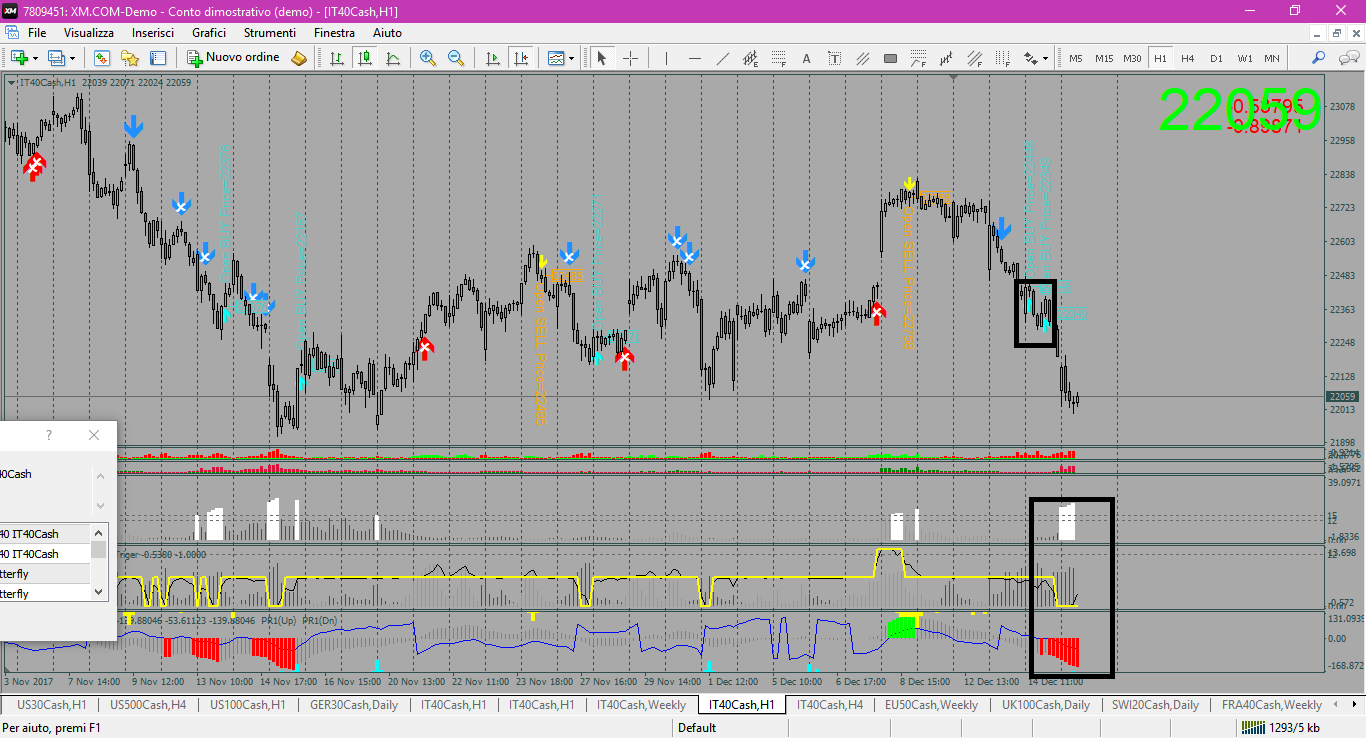The width and height of the screenshot is (1366, 738).
Task: Toggle chart auto scroll
Action: [492, 58]
